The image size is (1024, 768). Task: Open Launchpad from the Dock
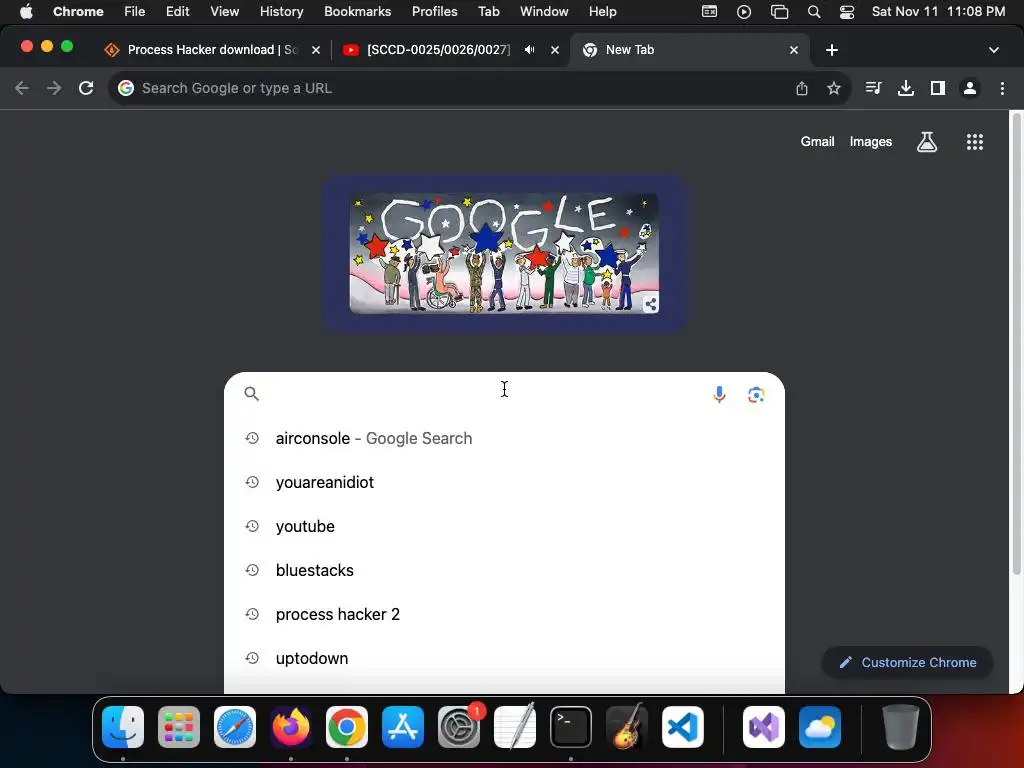point(179,727)
